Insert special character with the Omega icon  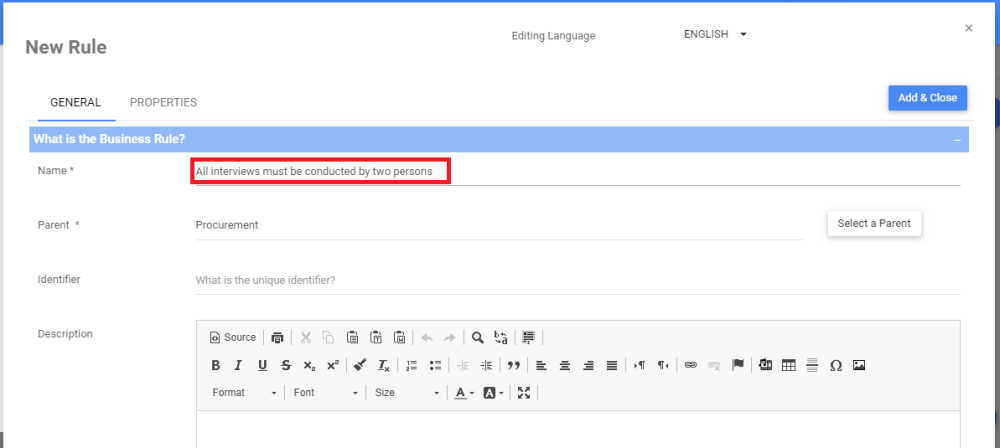[x=836, y=366]
